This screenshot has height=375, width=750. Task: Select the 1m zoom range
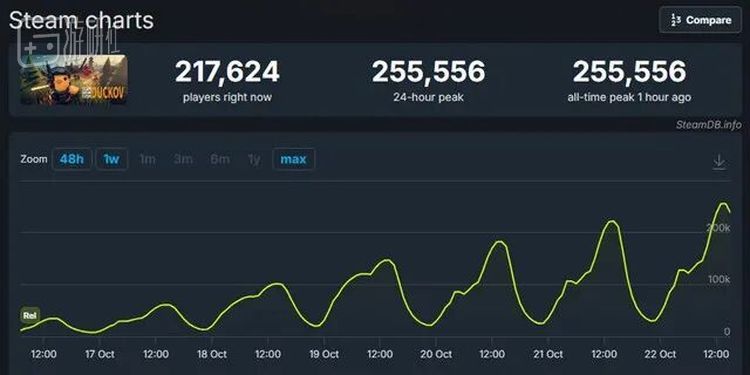[147, 159]
